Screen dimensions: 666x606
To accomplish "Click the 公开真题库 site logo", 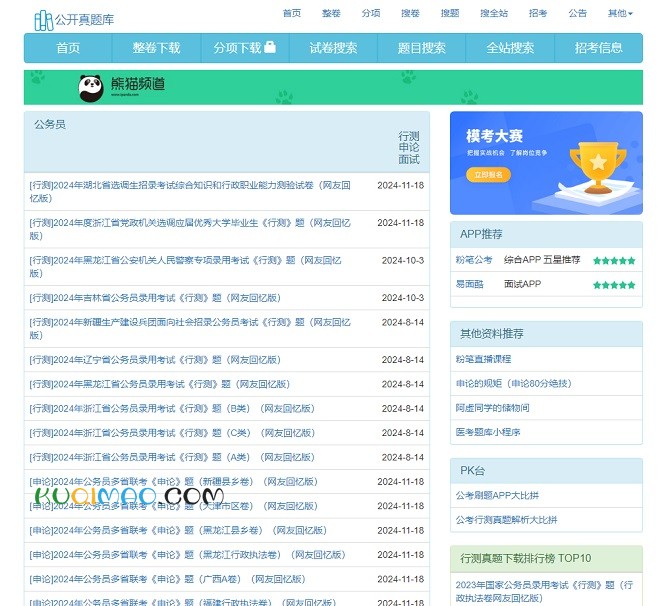I will click(x=74, y=20).
